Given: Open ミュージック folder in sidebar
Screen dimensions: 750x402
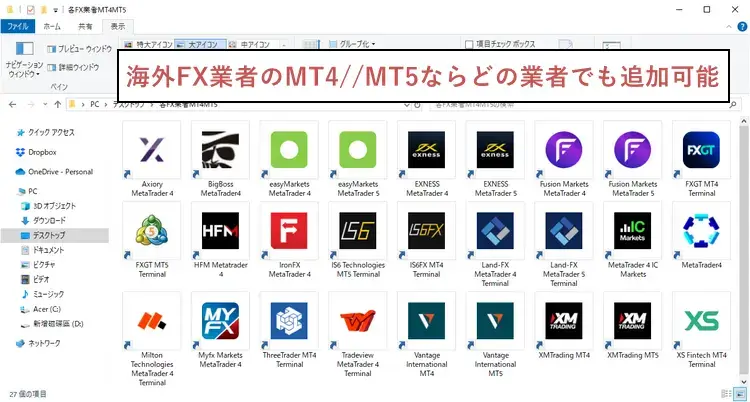Looking at the screenshot, I should pyautogui.click(x=43, y=294).
